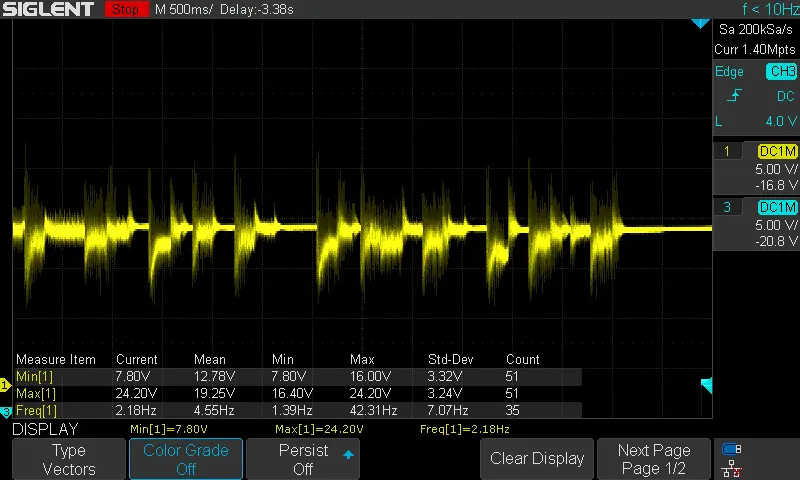Screen dimensions: 800x480
Task: Click the USB connection status icon
Action: pyautogui.click(x=732, y=449)
